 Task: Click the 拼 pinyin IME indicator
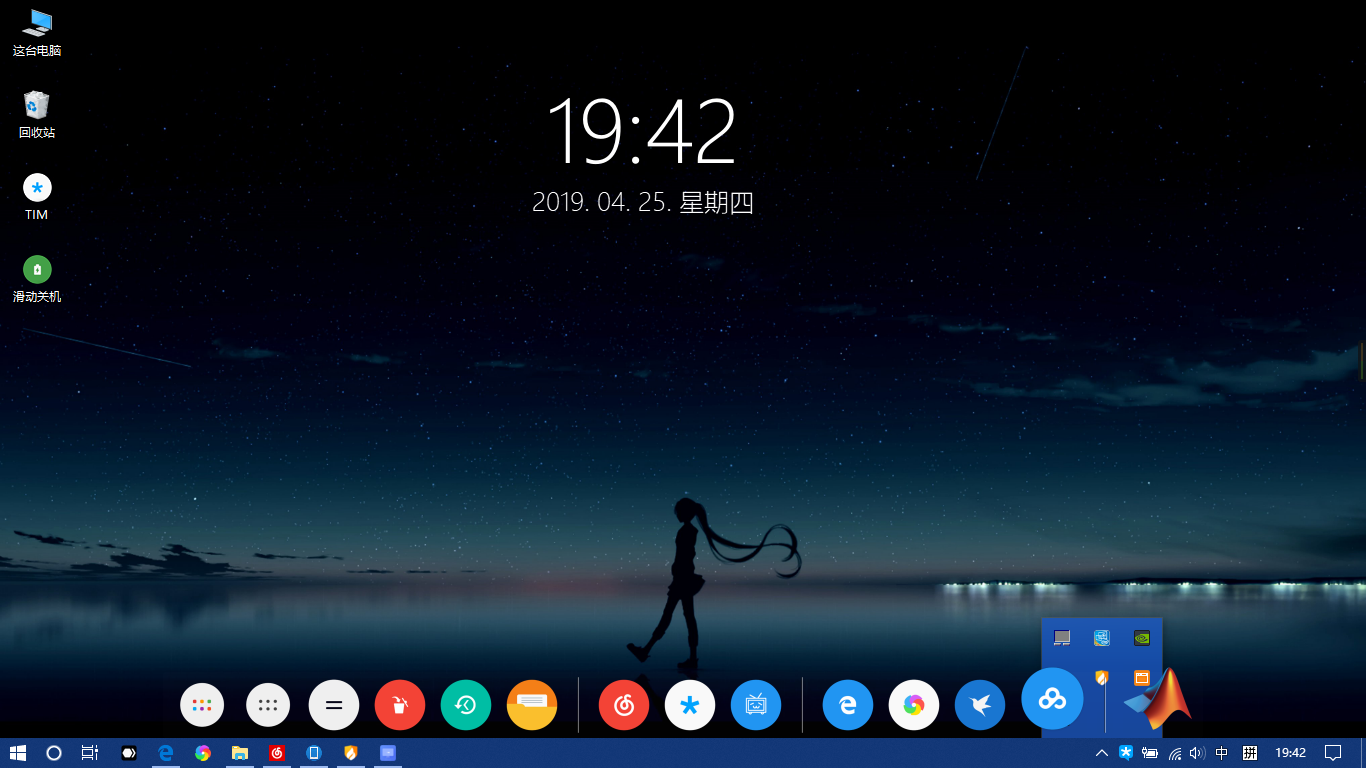(1250, 753)
